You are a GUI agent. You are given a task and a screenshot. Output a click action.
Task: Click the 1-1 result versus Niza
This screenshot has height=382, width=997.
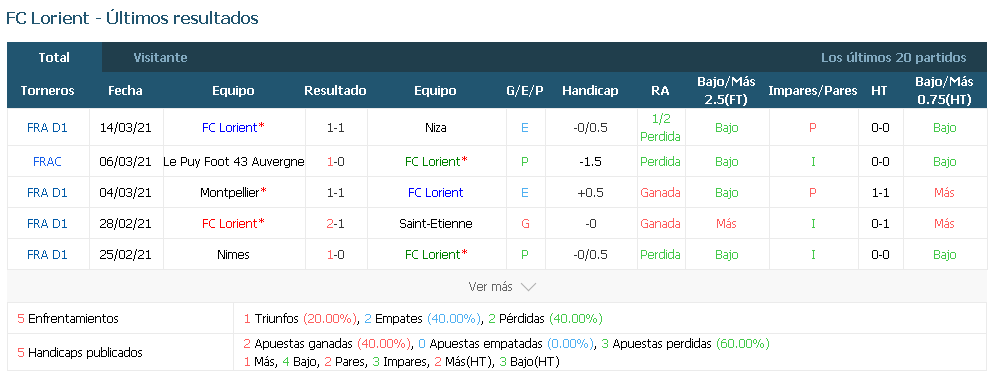[x=335, y=127]
